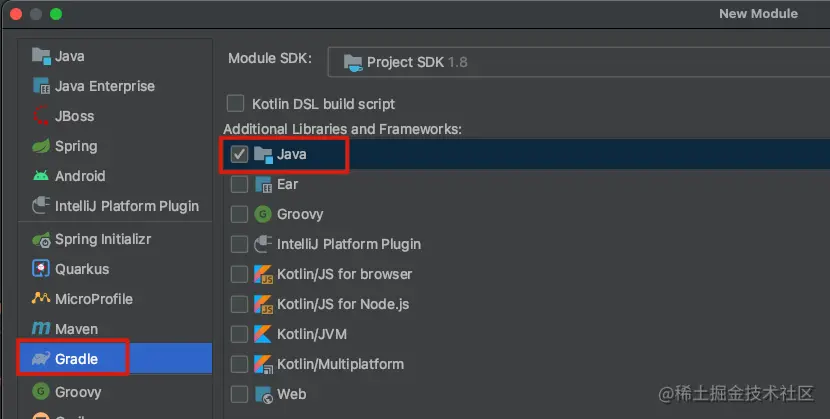Viewport: 830px width, 419px height.
Task: Check the Web framework checkbox
Action: coord(239,394)
